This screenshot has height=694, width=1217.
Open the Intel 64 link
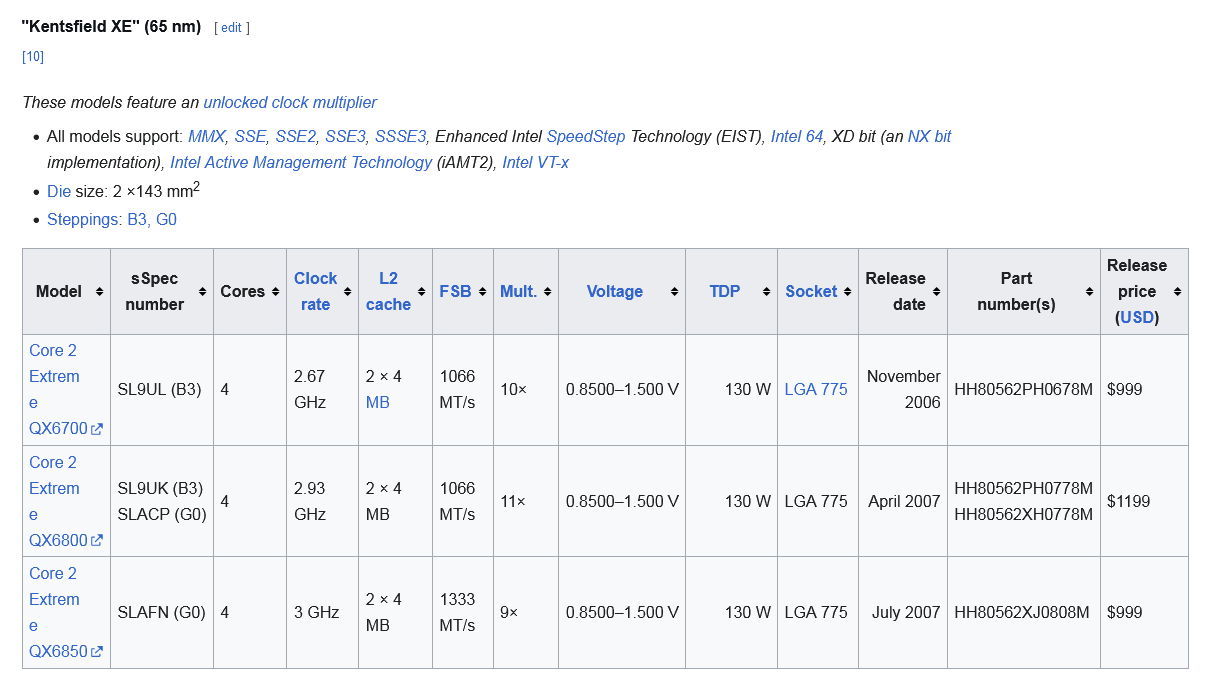coord(797,136)
